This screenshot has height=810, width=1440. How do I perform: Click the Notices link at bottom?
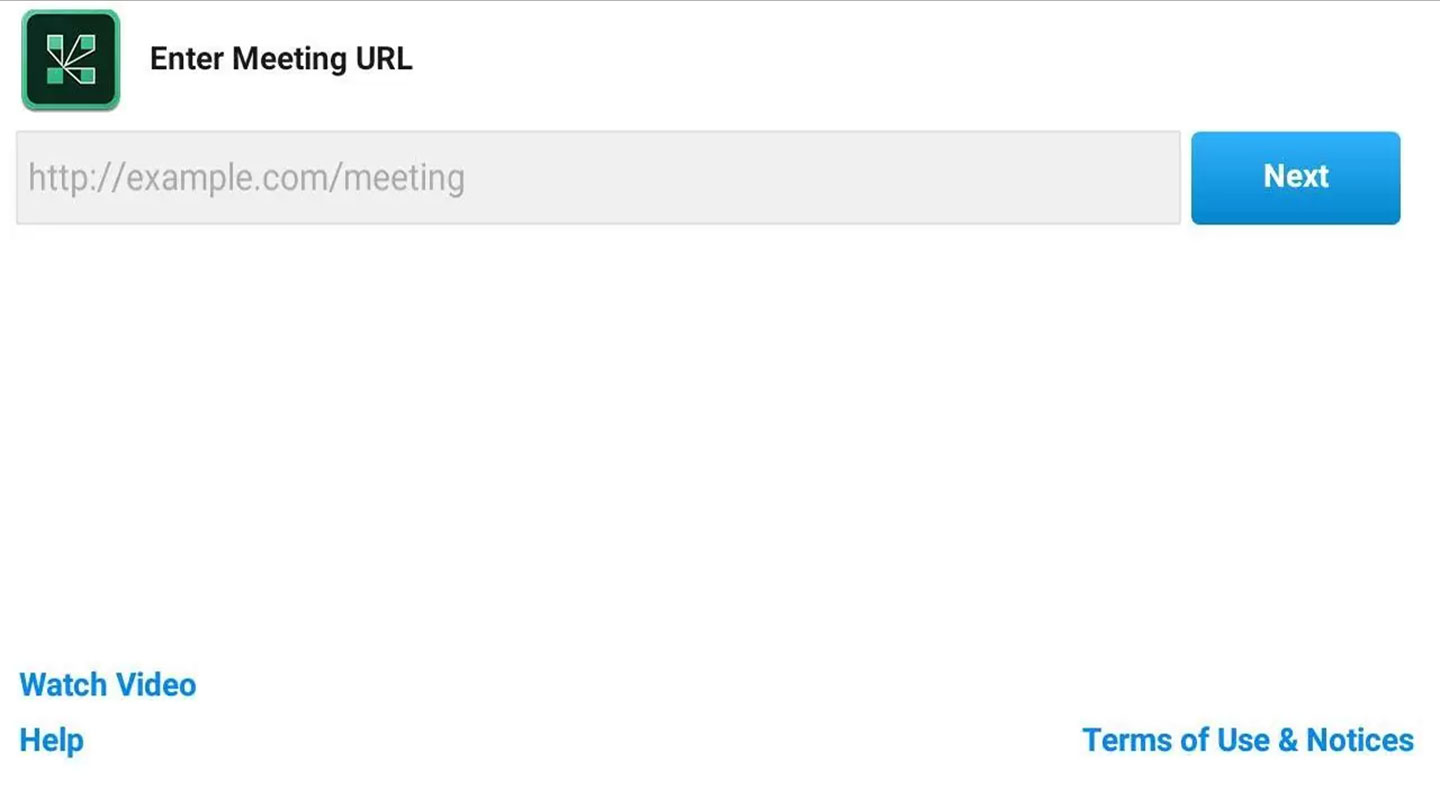click(x=1248, y=740)
